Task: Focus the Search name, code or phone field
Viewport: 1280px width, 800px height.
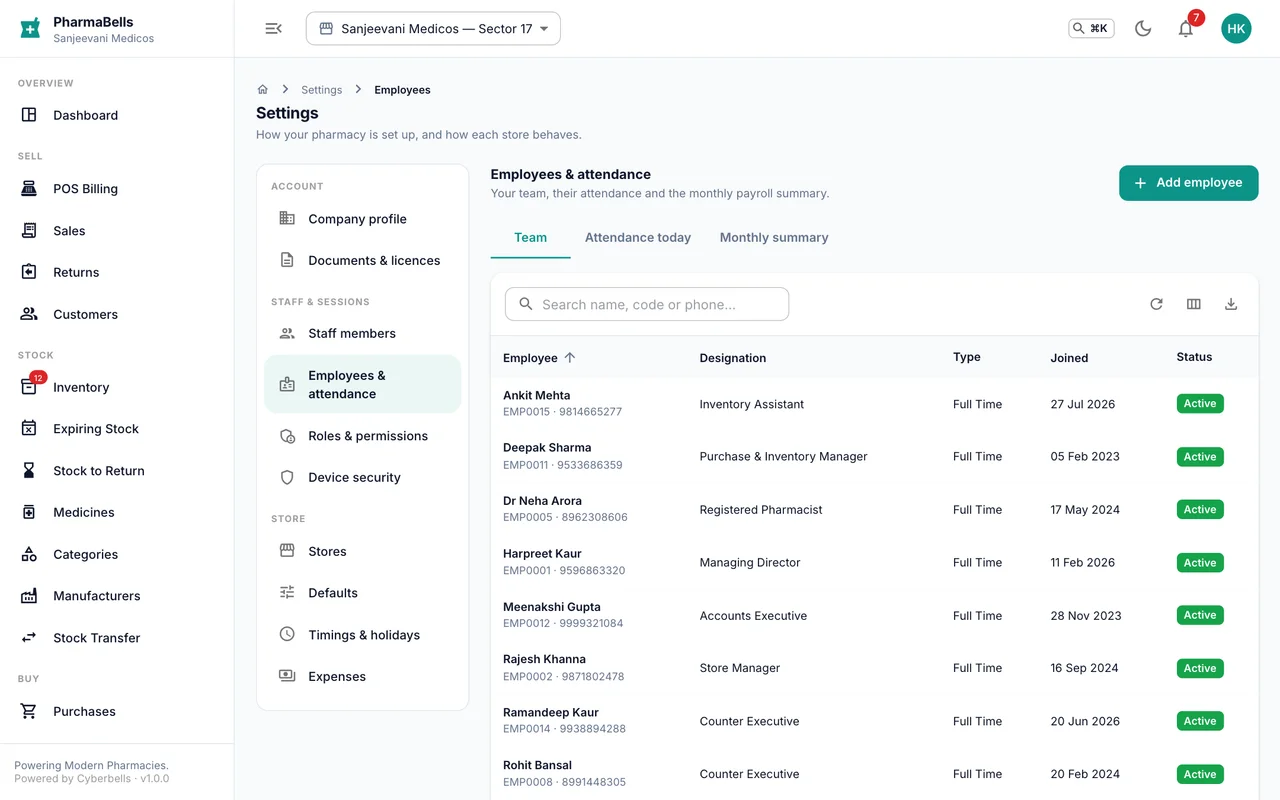Action: 647,304
